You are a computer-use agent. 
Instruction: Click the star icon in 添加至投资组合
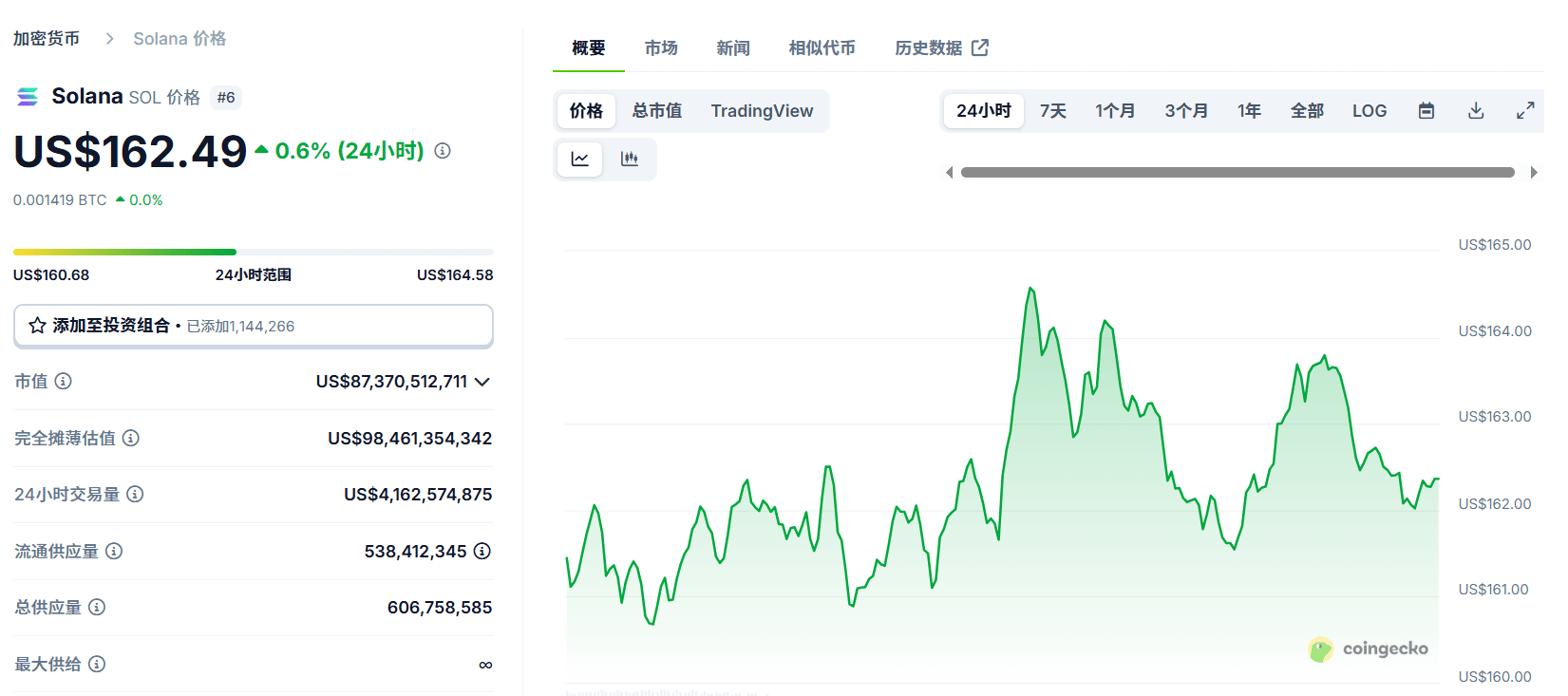click(x=37, y=326)
